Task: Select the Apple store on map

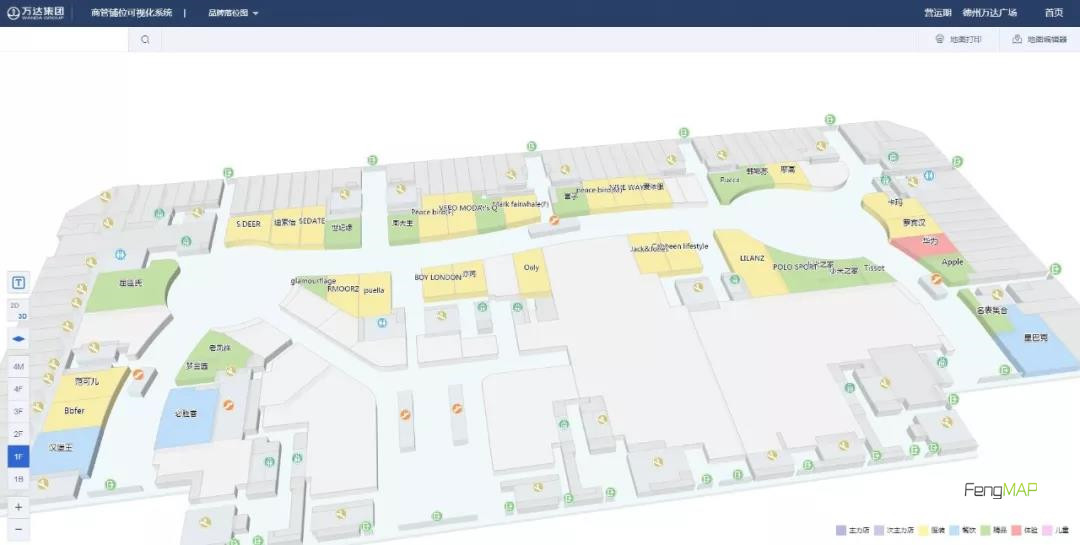Action: click(952, 262)
